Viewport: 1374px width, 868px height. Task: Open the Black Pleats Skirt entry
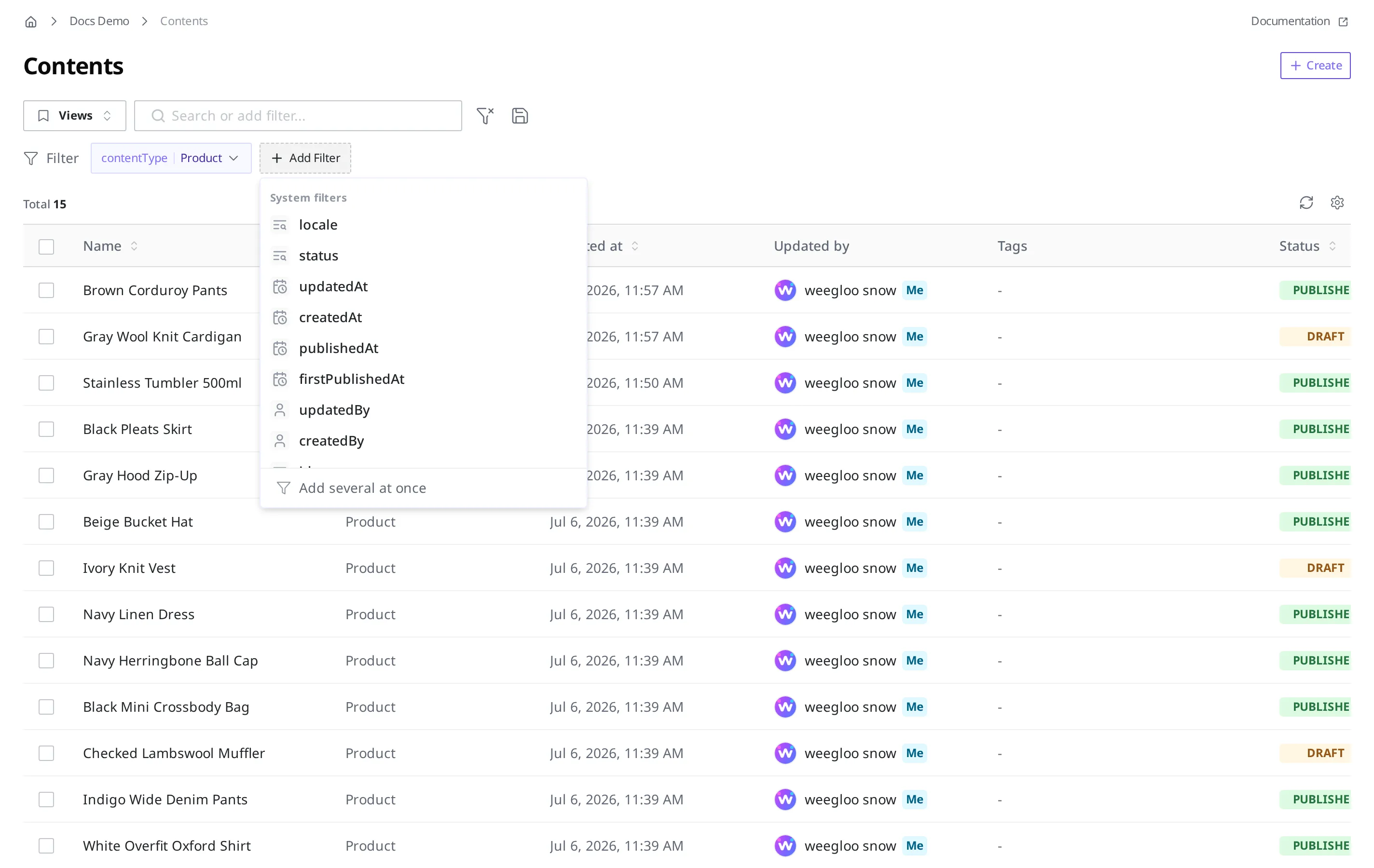coord(137,429)
